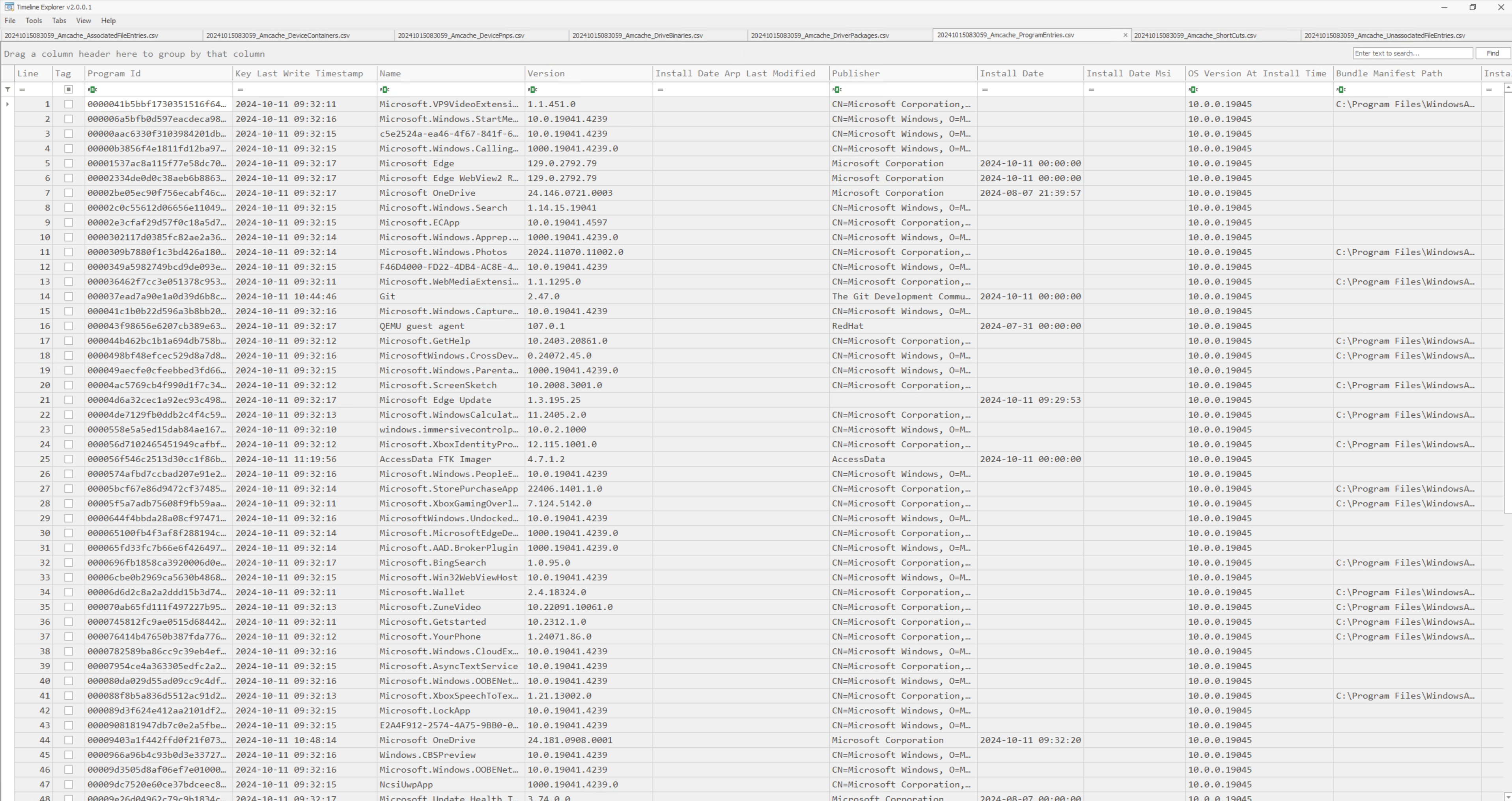The height and width of the screenshot is (801, 1512).
Task: Click the Timeline Explorer app icon in title bar
Action: [9, 7]
